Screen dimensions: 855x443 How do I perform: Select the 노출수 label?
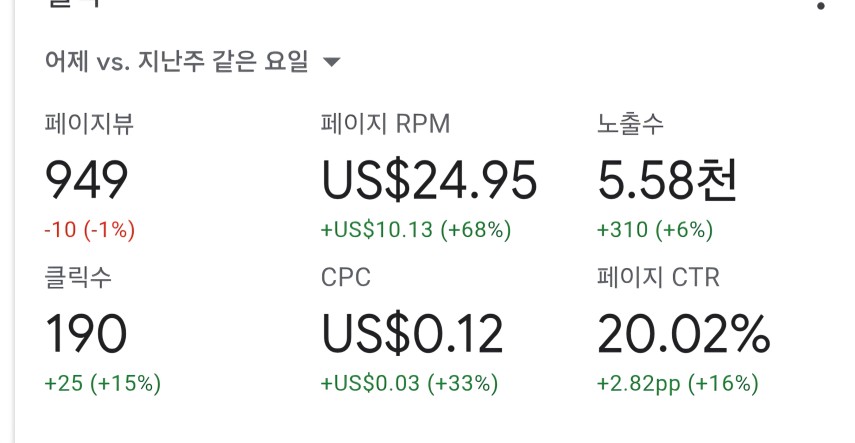(630, 124)
